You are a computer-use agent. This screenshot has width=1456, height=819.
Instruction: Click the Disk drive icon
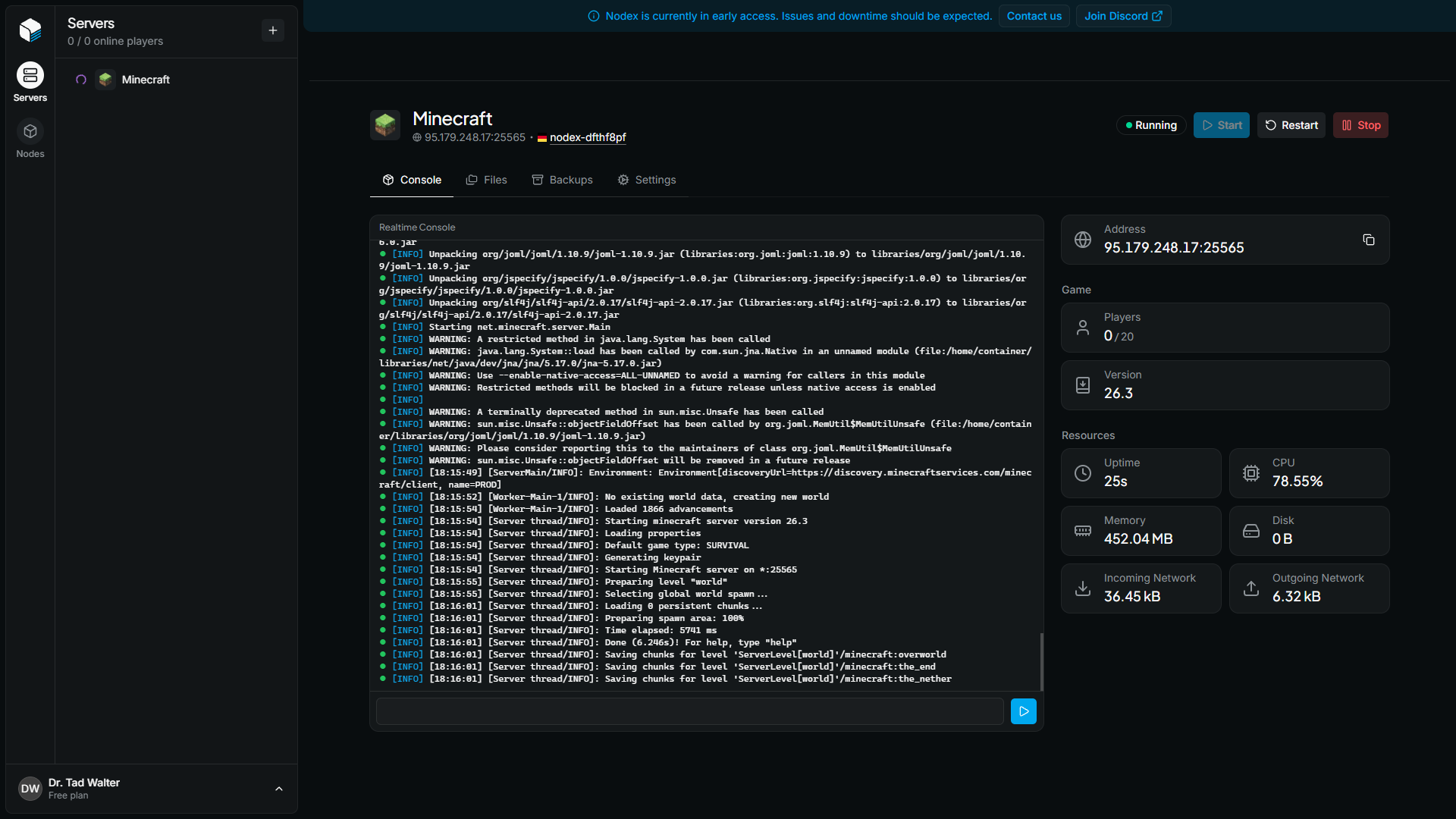(1251, 531)
